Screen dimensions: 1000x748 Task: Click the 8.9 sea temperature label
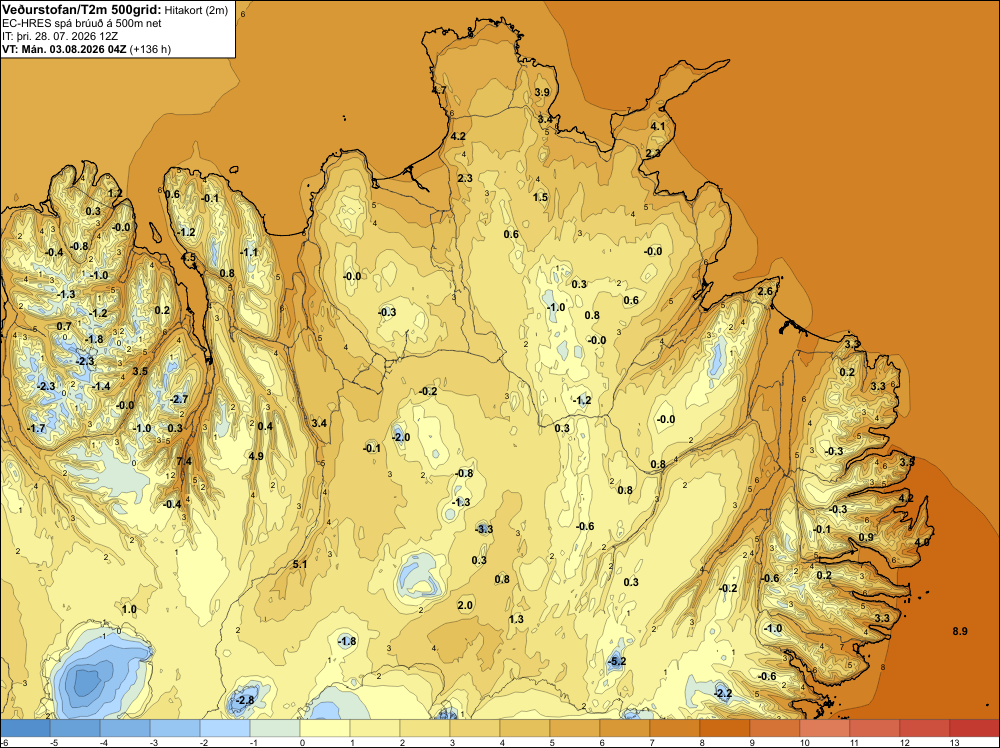960,631
